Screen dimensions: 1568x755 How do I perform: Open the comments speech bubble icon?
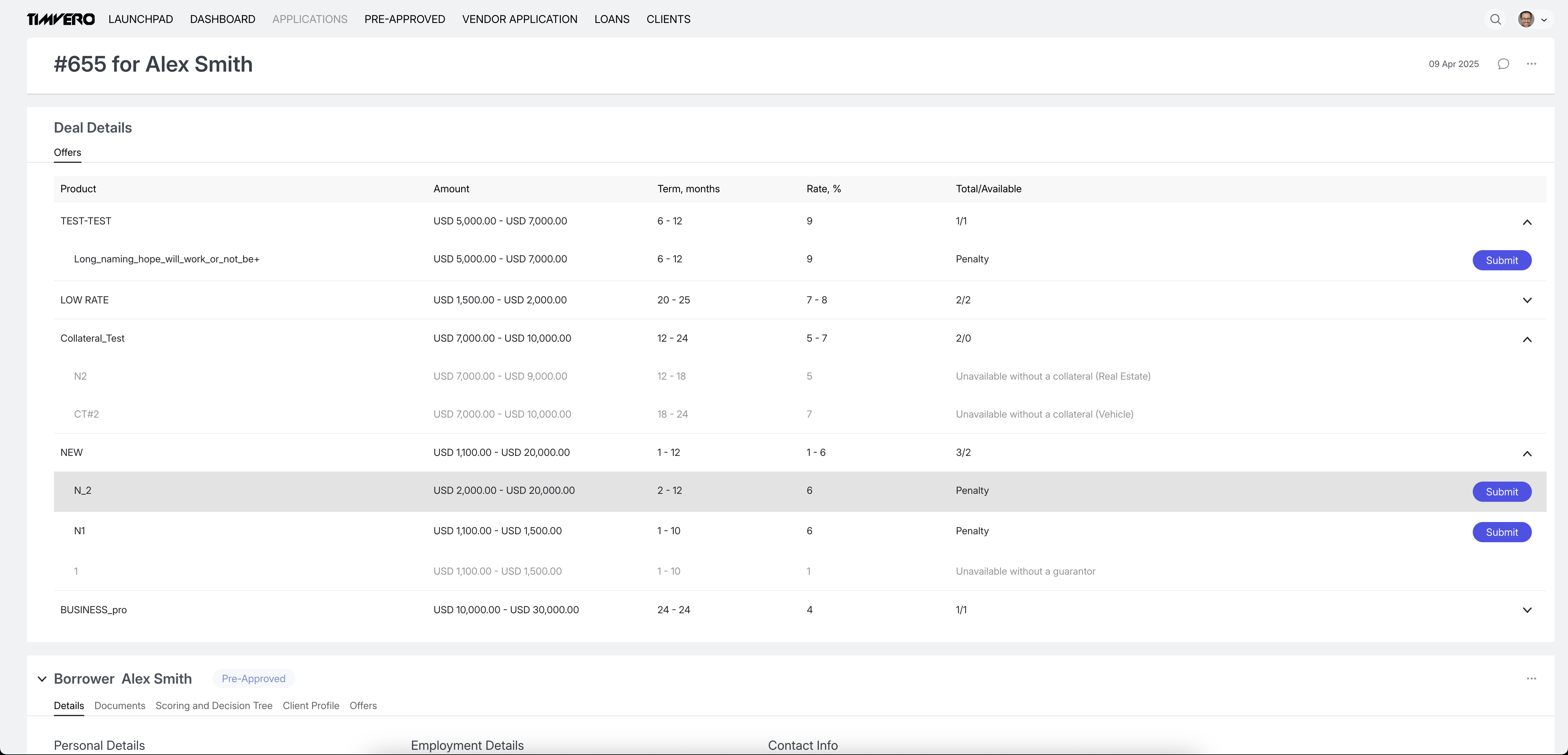[1503, 64]
